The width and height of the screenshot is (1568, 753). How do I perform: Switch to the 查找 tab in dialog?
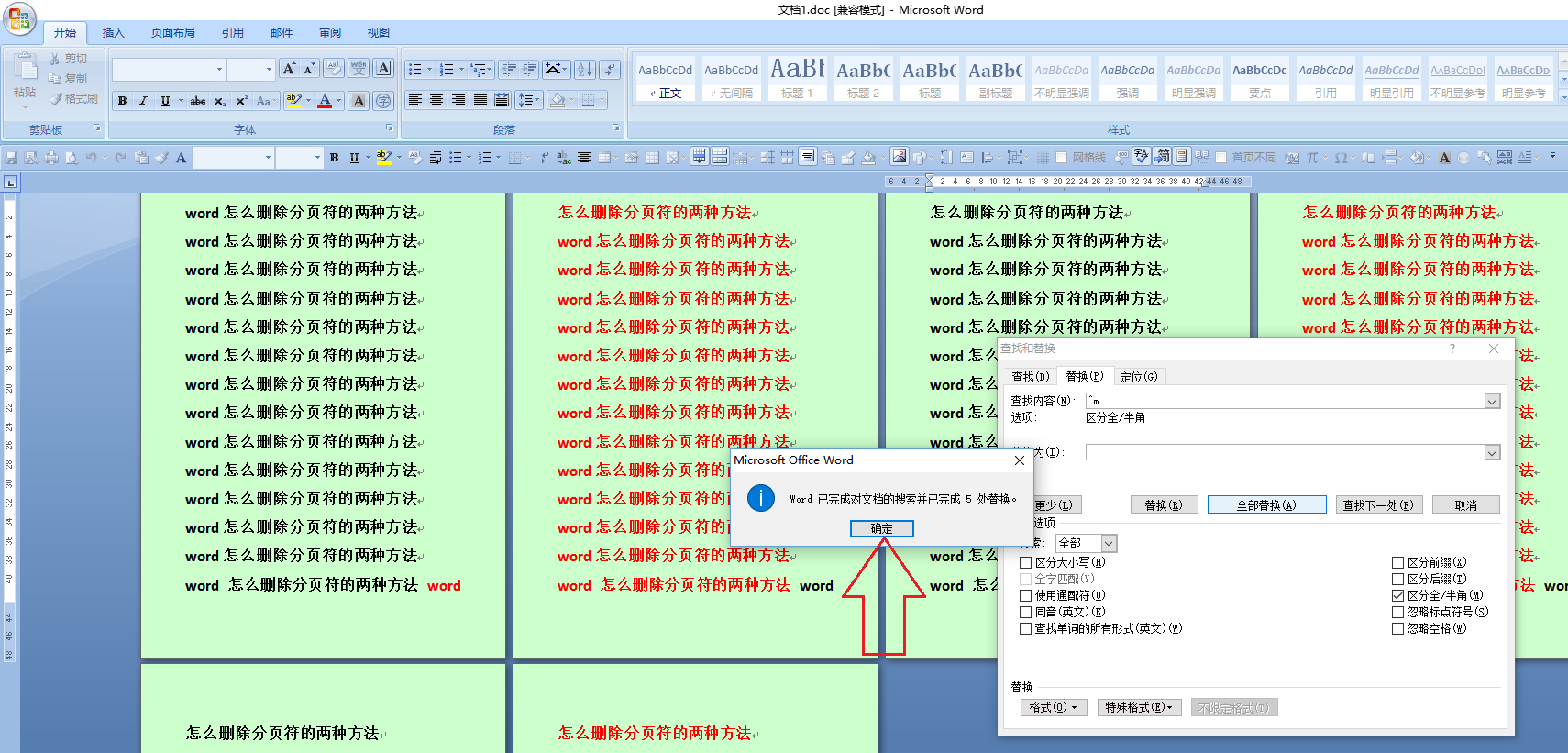1030,377
